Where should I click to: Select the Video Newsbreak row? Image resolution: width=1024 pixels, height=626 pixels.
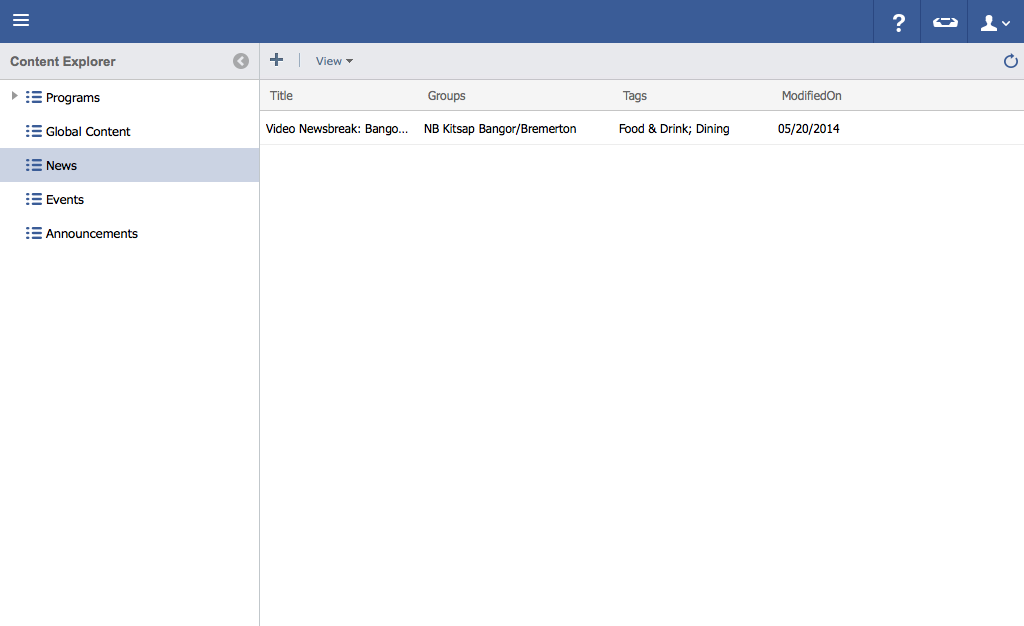[337, 129]
